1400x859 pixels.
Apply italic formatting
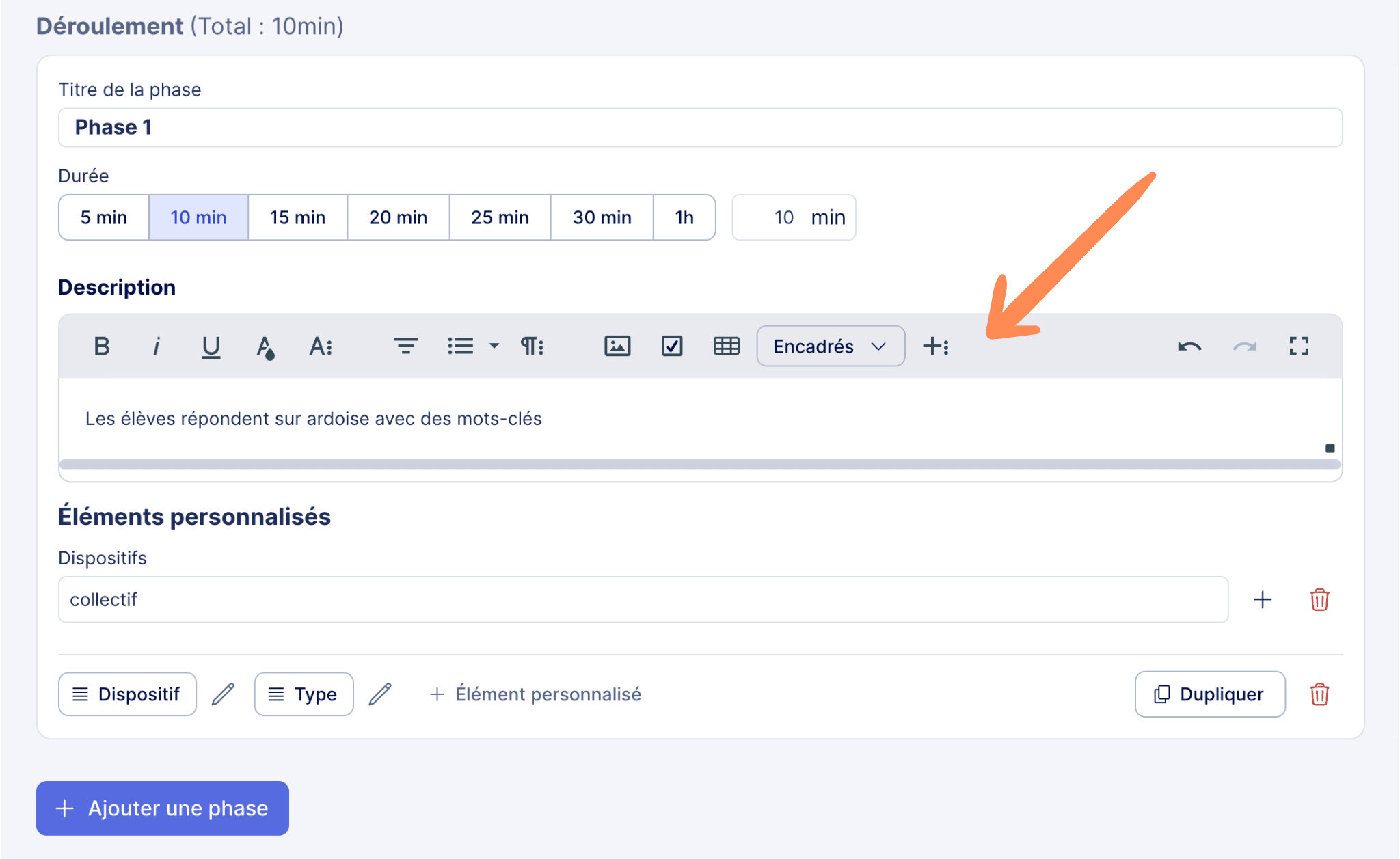[156, 346]
